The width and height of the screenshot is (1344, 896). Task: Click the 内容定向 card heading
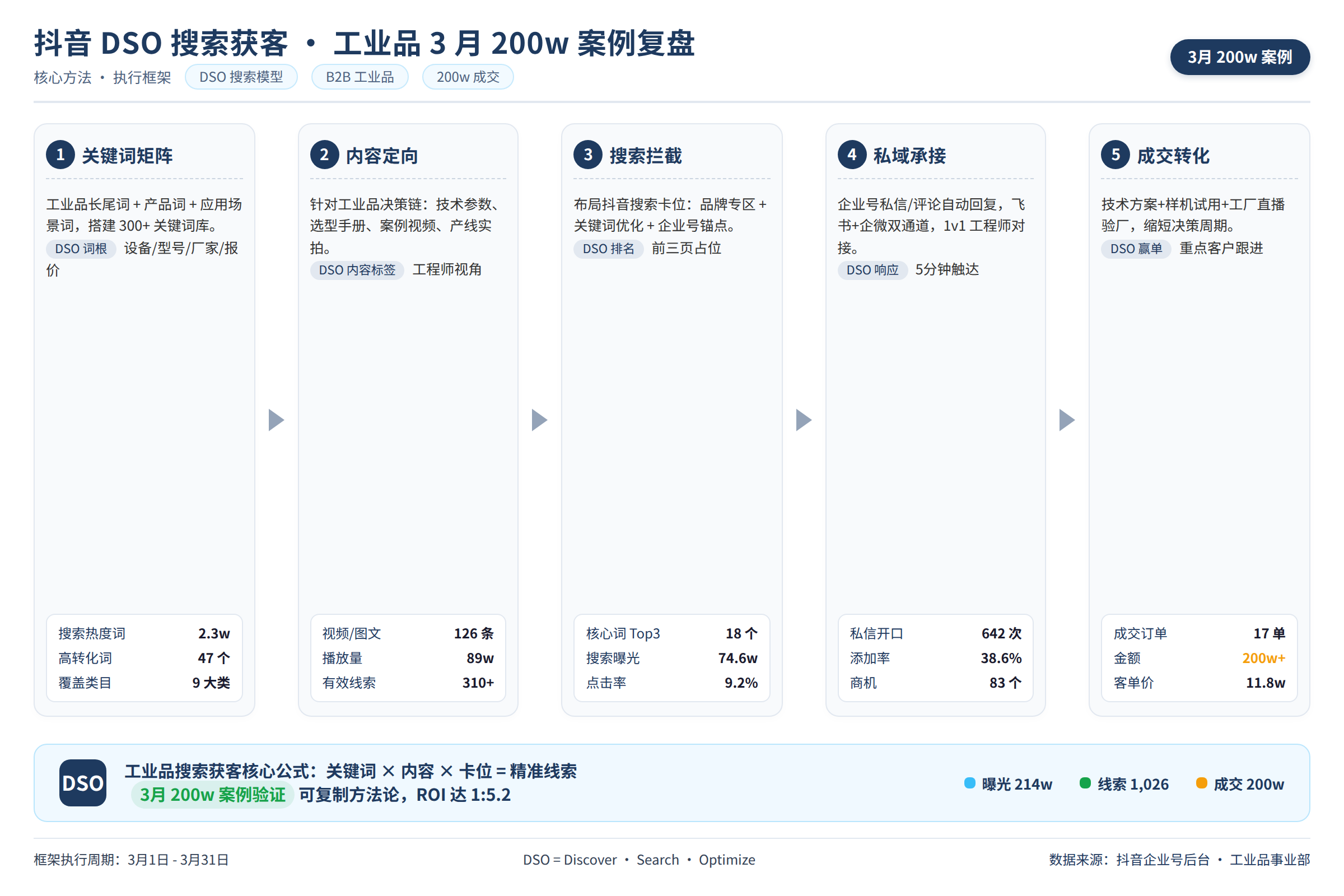coord(382,156)
